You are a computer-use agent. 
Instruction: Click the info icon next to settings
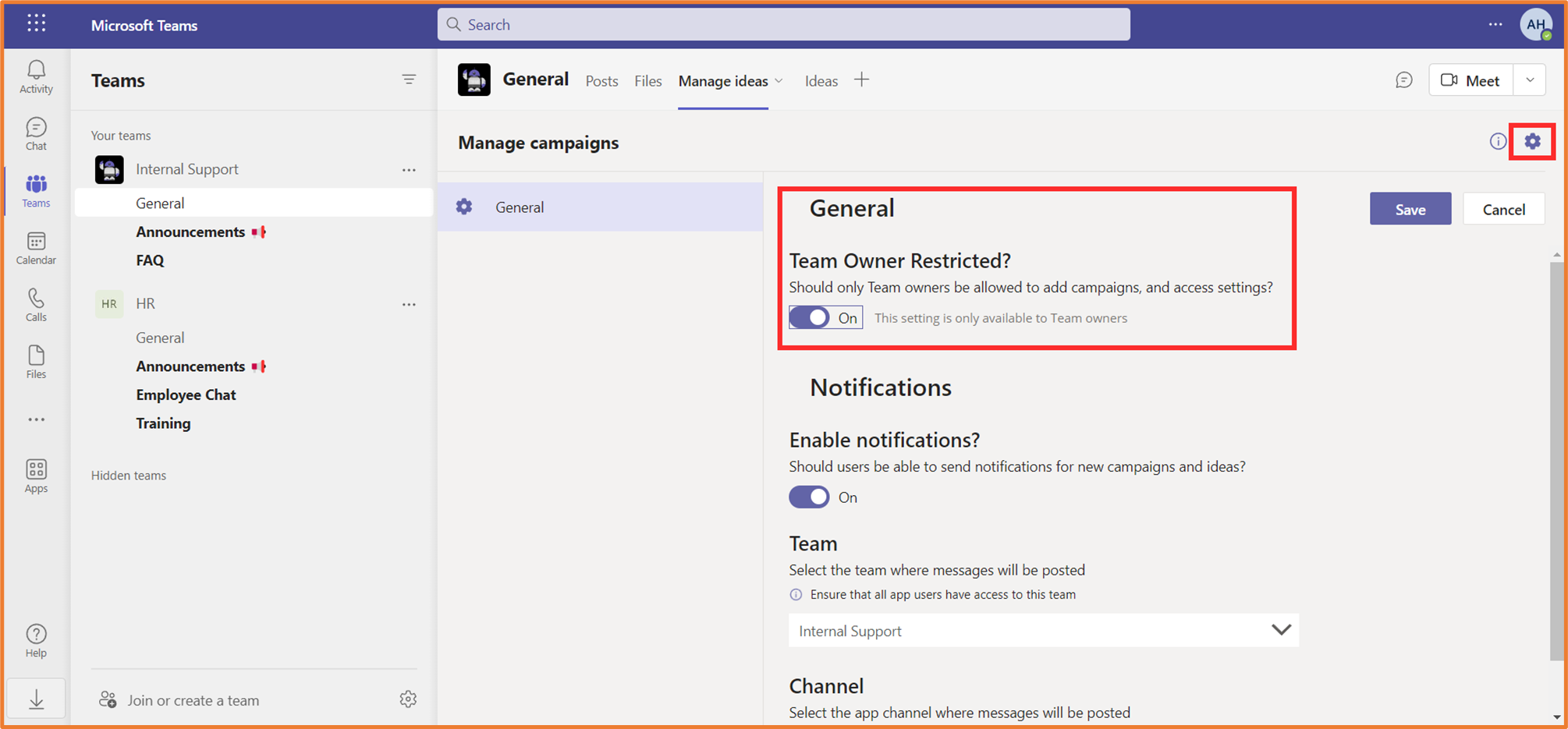[x=1498, y=141]
